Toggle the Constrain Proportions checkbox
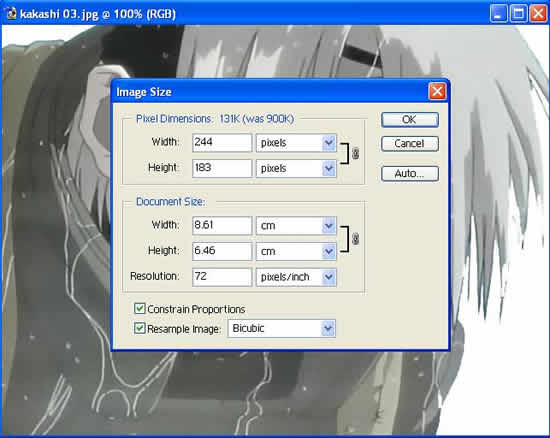This screenshot has width=550, height=438. click(x=140, y=309)
